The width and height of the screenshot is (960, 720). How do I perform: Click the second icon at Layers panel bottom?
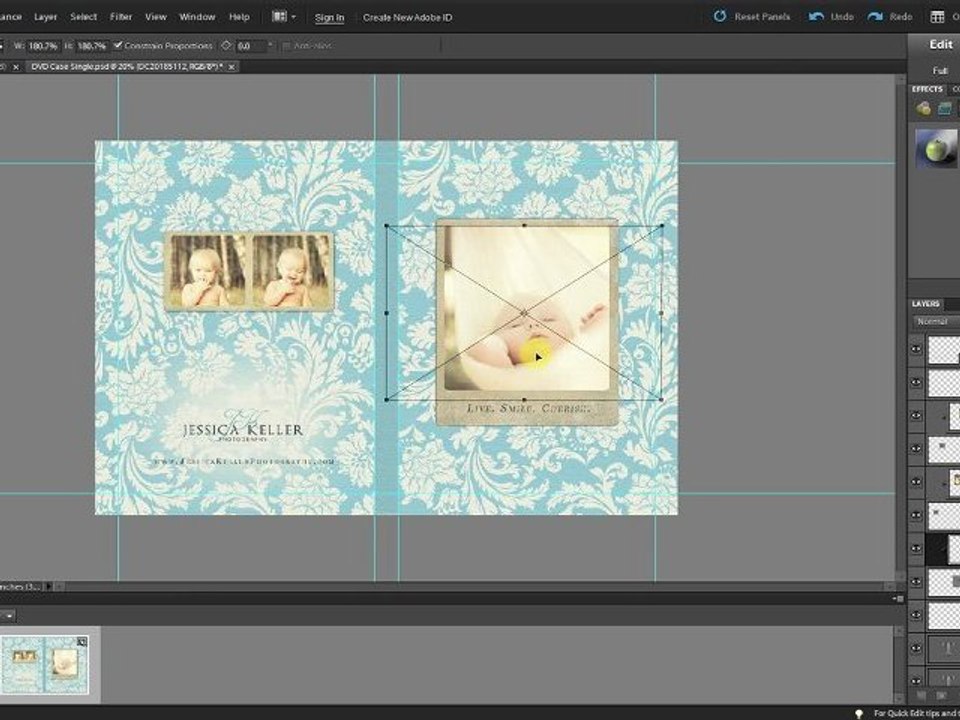pos(941,695)
